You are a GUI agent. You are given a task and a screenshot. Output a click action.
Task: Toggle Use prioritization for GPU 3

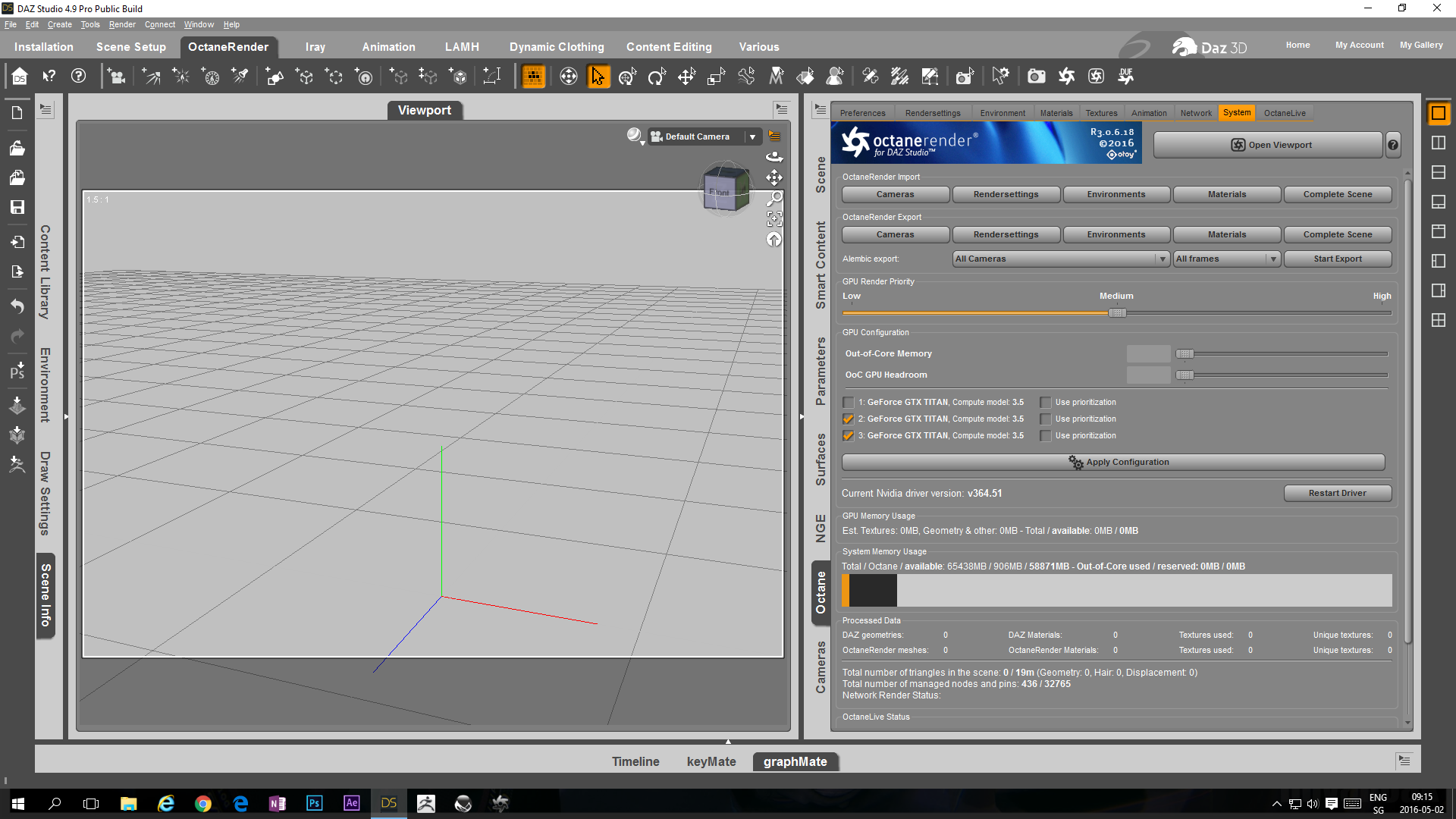pyautogui.click(x=1046, y=436)
